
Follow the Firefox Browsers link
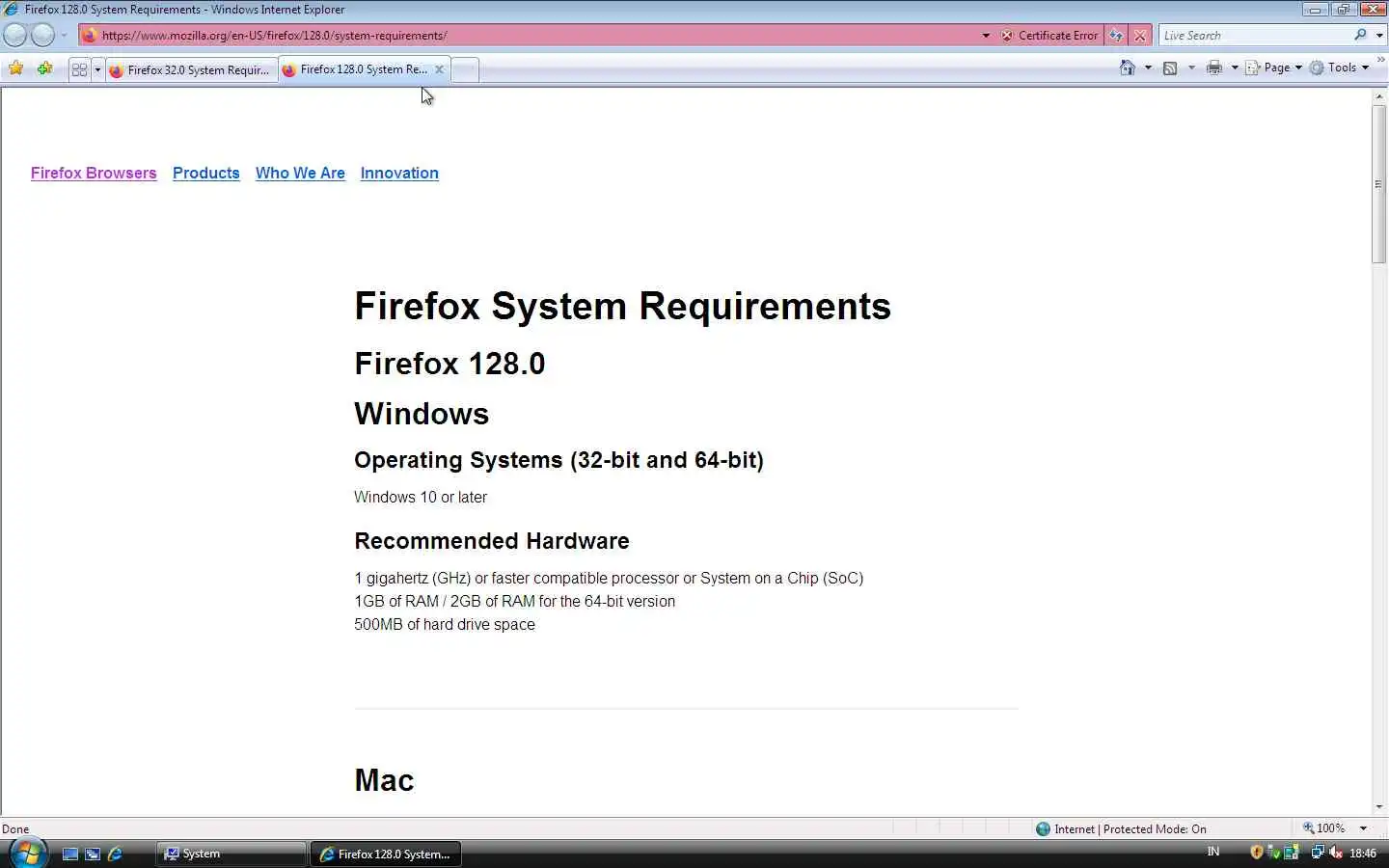(94, 174)
